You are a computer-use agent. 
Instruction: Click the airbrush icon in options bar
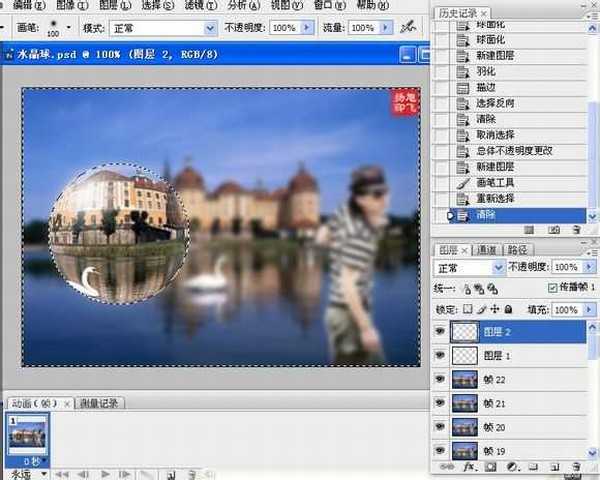(x=407, y=28)
